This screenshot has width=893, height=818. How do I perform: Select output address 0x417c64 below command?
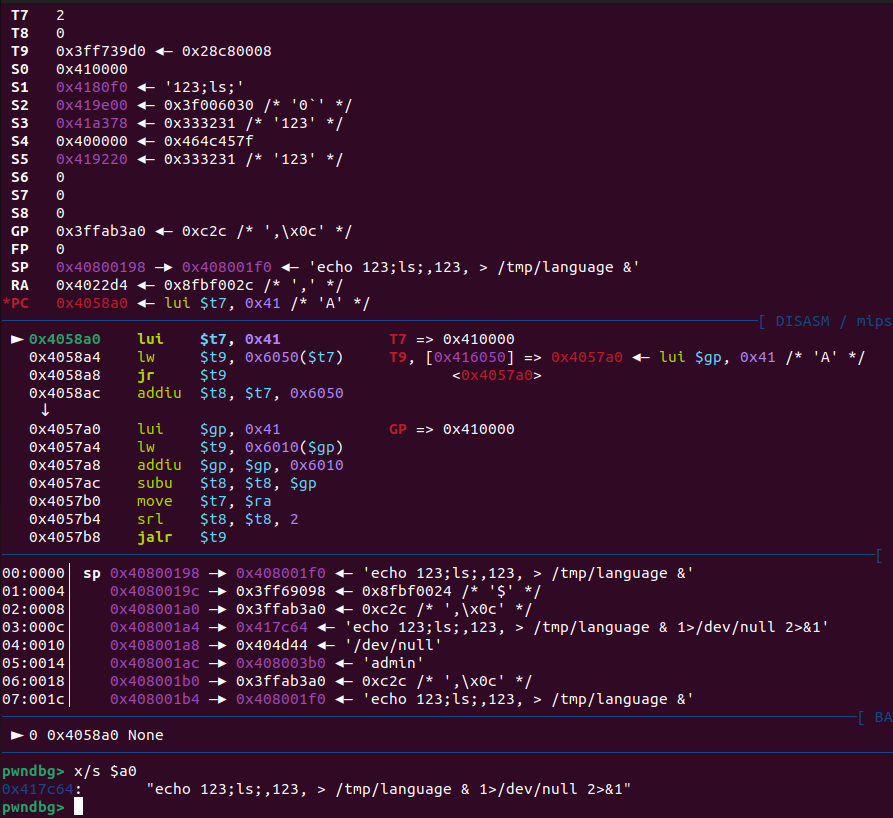(38, 789)
